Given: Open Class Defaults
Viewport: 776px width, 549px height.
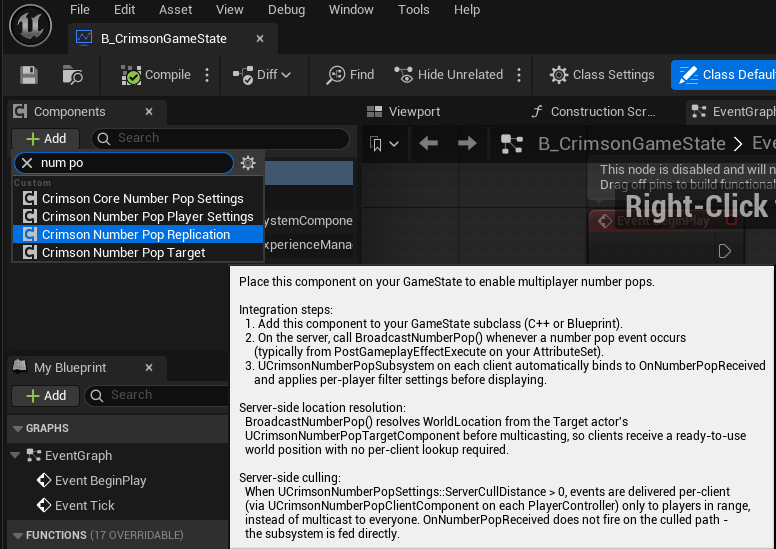Looking at the screenshot, I should tap(724, 75).
